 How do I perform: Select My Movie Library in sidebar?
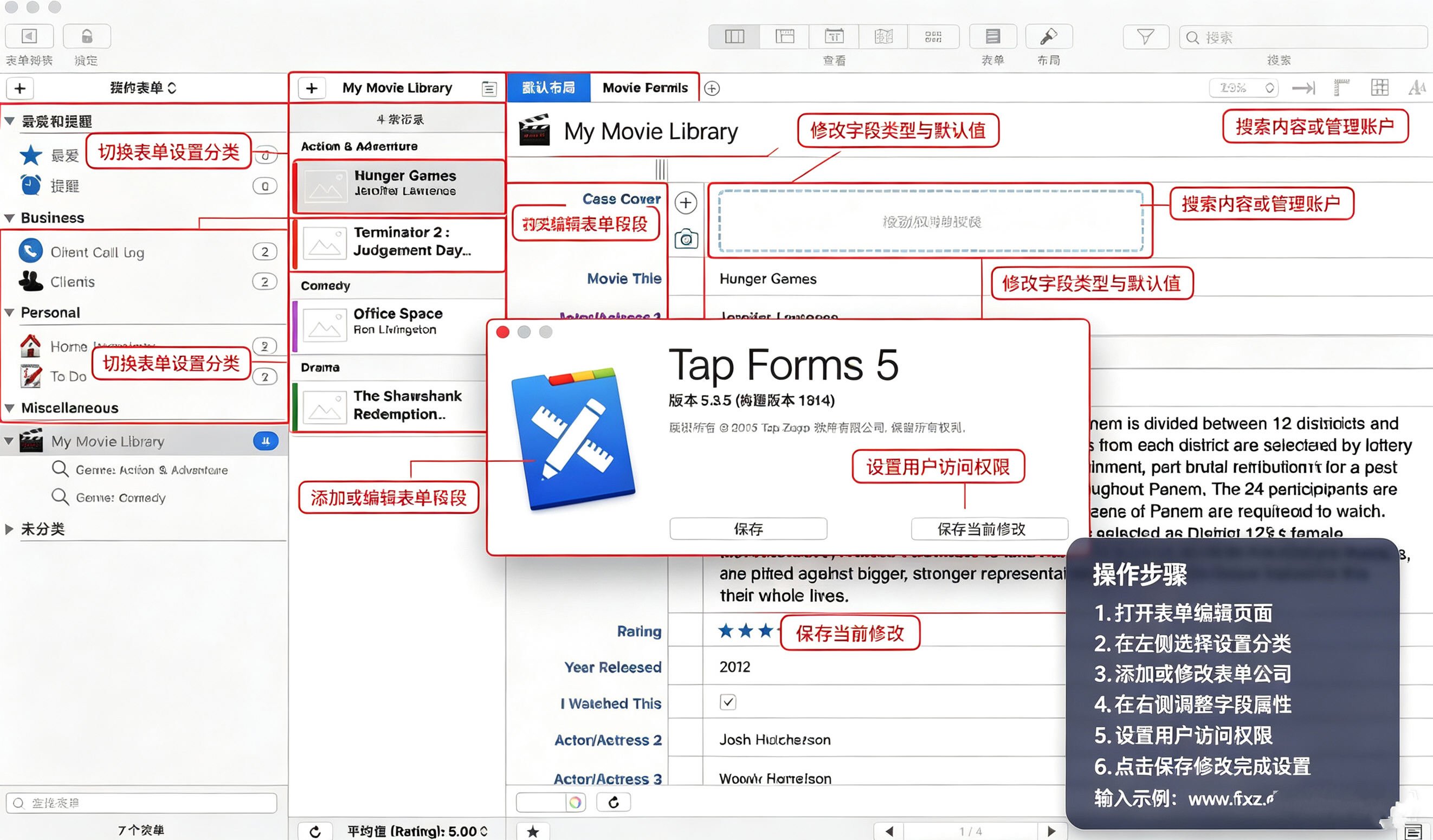pyautogui.click(x=143, y=441)
